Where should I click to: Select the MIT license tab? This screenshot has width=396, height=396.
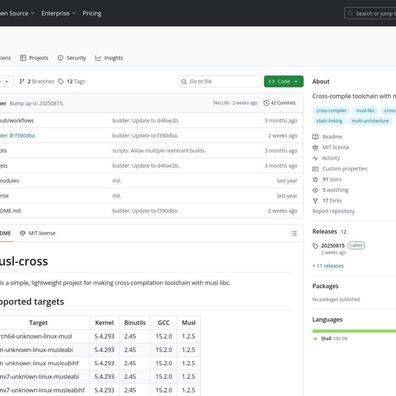click(x=38, y=233)
